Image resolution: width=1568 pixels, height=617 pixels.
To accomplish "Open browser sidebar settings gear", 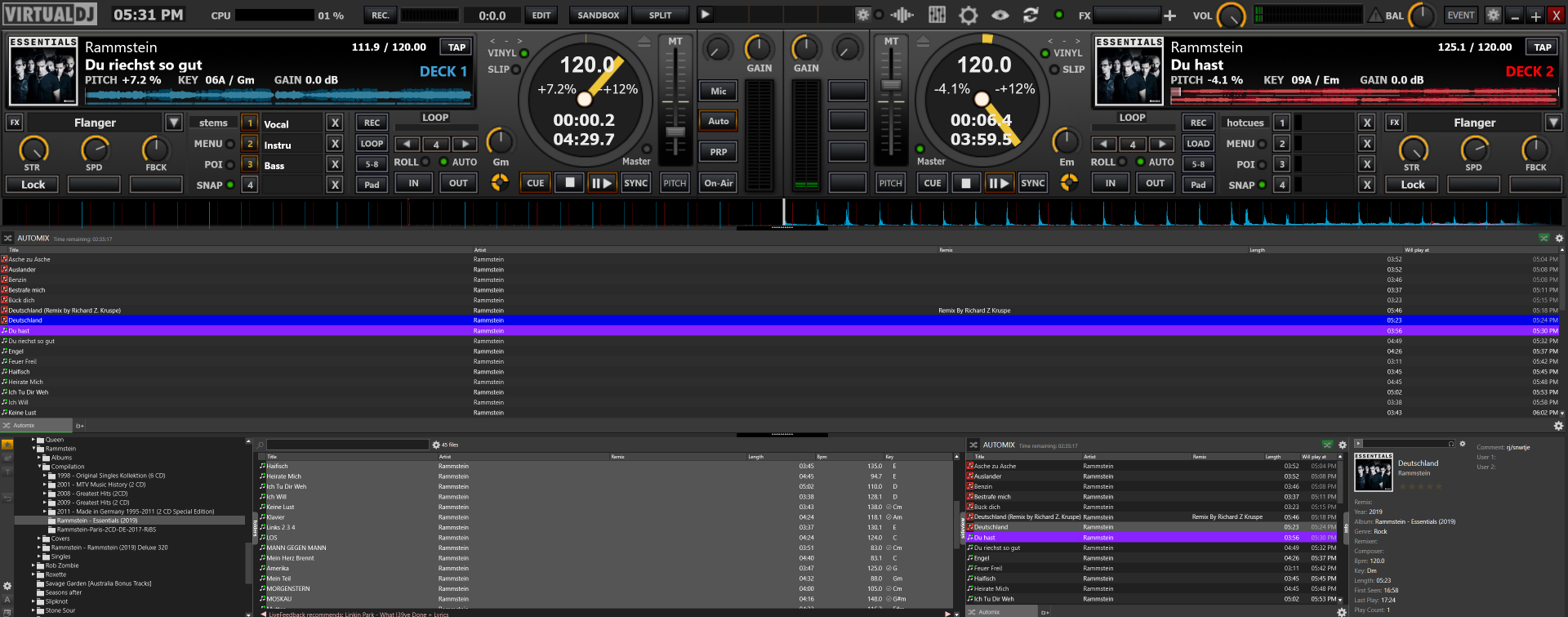I will click(7, 586).
